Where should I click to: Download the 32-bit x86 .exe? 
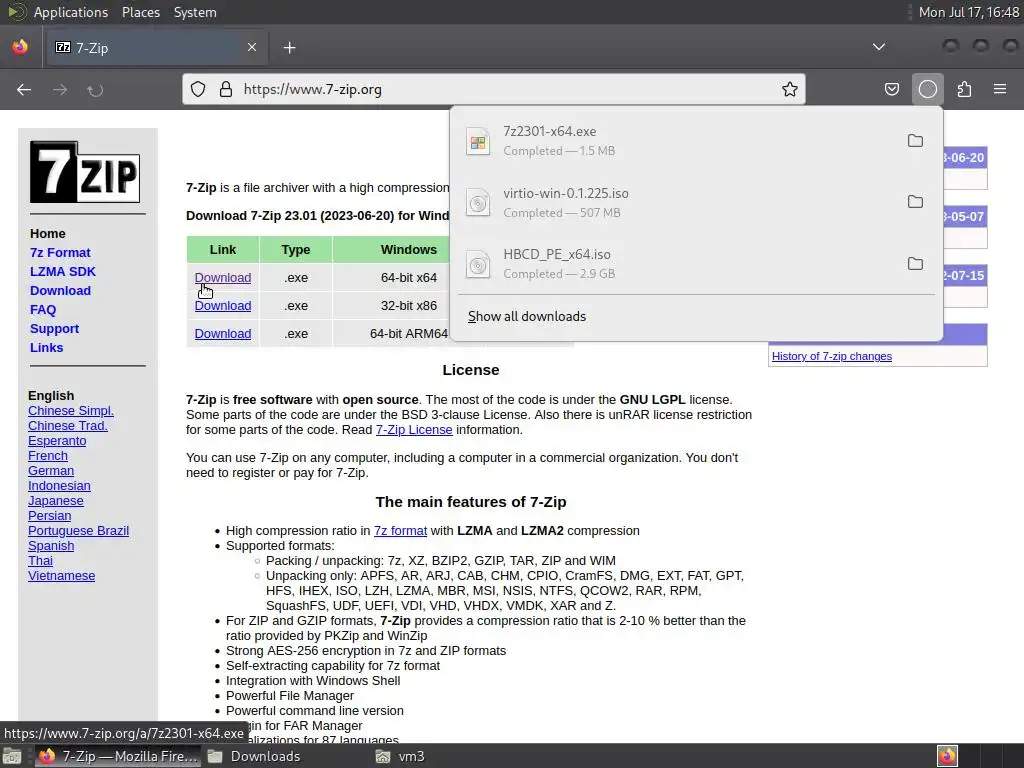coord(223,306)
